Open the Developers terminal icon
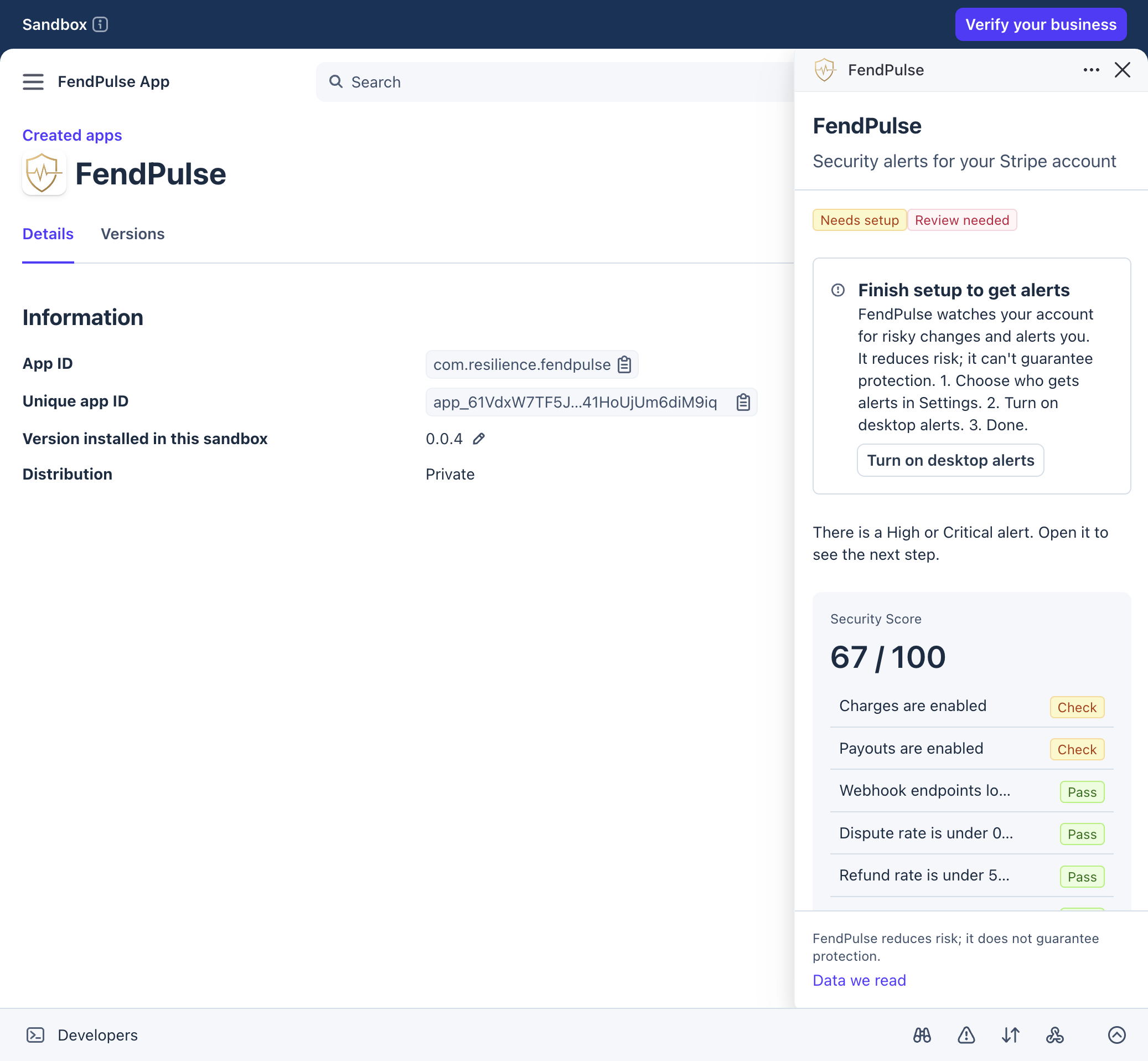Screen dimensions: 1148x1061 (x=35, y=1034)
